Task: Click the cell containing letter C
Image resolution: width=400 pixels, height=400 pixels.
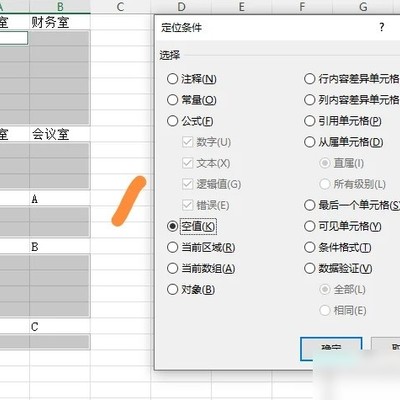Action: click(x=60, y=327)
